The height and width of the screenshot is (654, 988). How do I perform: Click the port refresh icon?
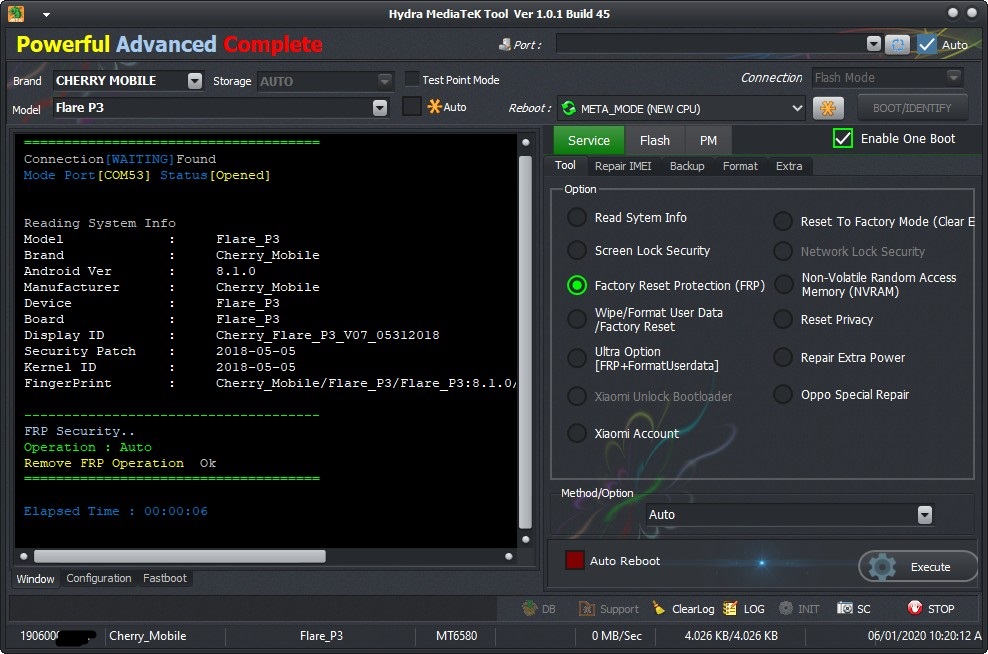(898, 44)
